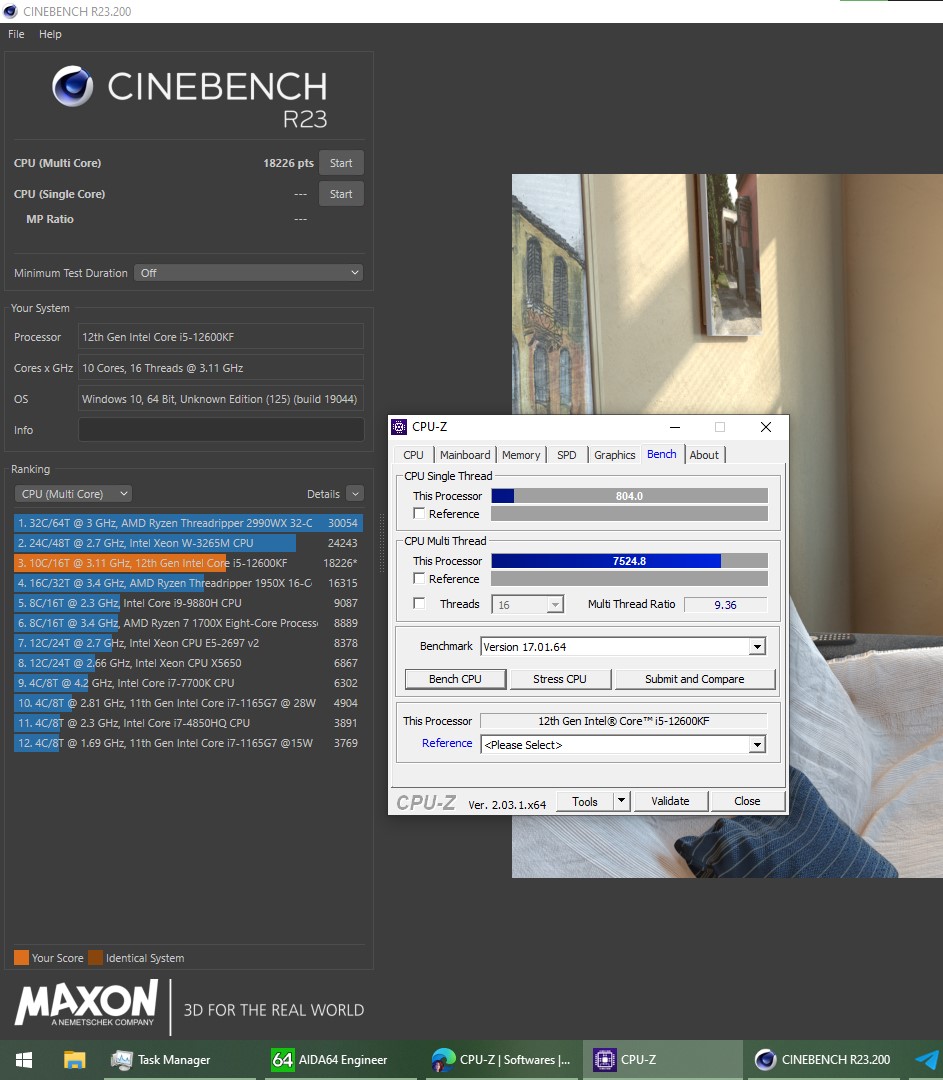943x1080 pixels.
Task: Open the CPU (Multi Core) ranking dropdown
Action: [x=73, y=494]
